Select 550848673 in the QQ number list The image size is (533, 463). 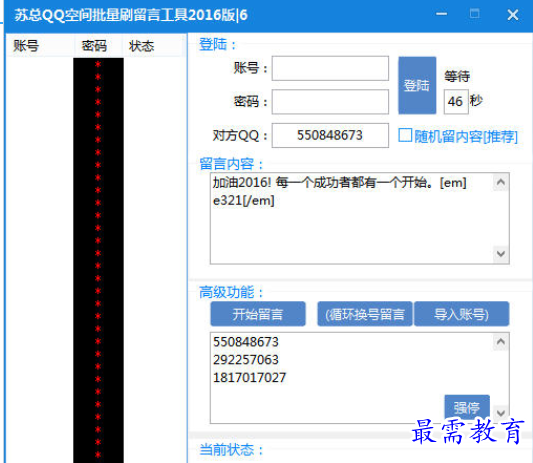click(246, 342)
